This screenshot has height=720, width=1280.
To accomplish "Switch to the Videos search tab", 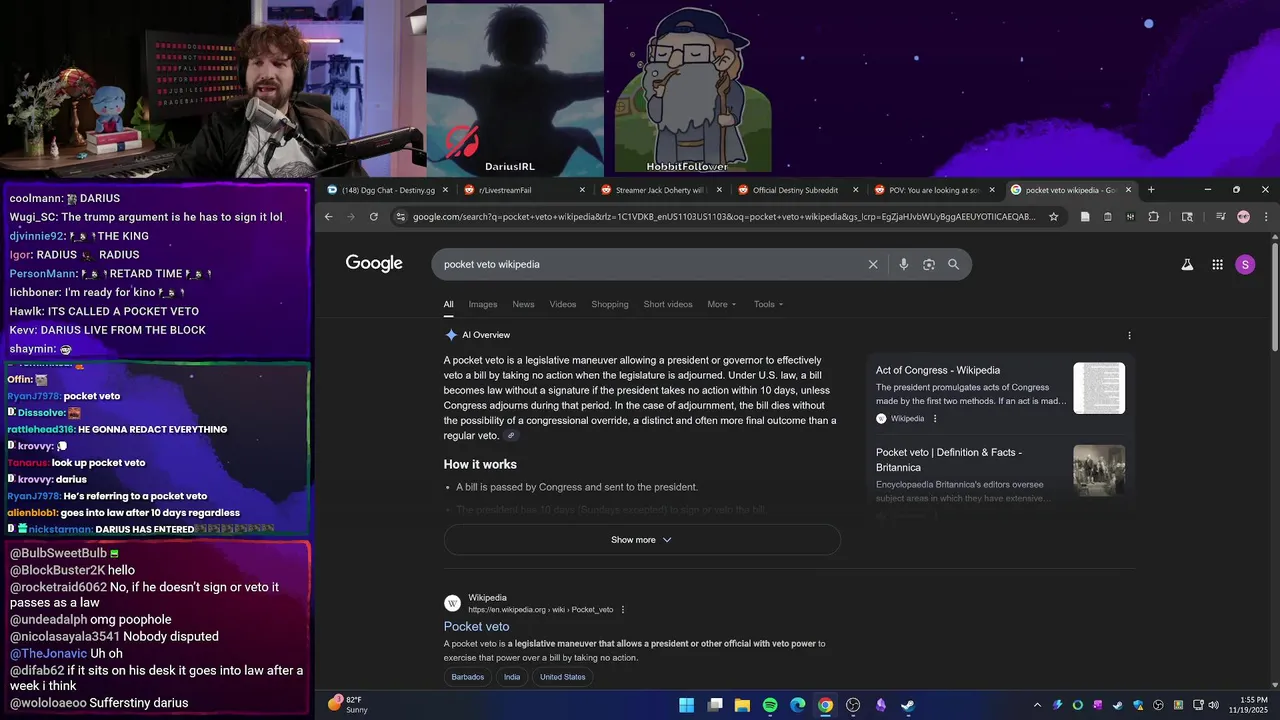I will [x=563, y=304].
